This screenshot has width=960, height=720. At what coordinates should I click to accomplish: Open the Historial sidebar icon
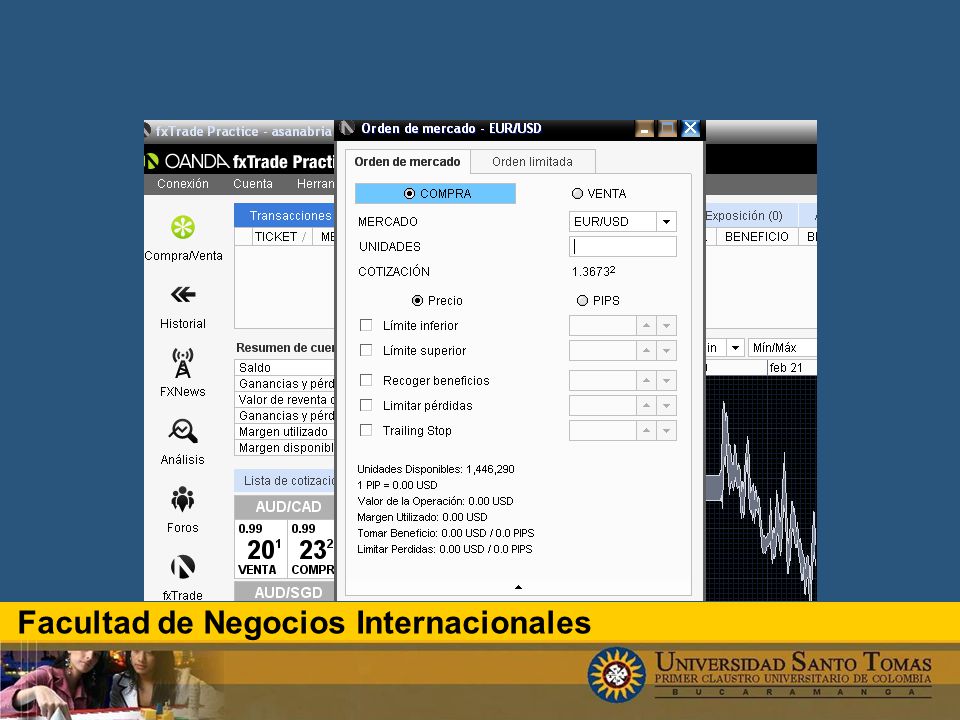pyautogui.click(x=183, y=295)
